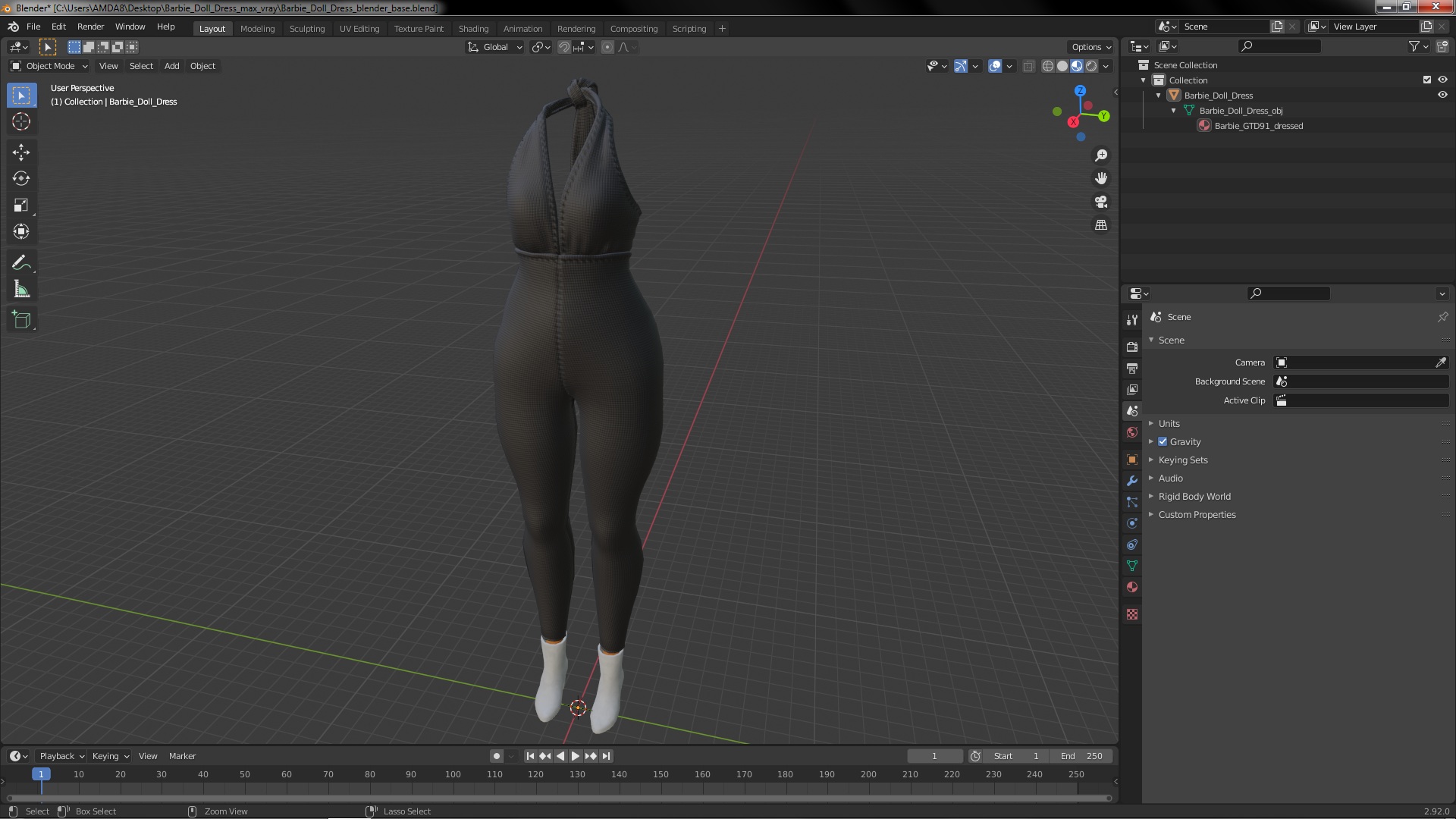Open the Object Data mesh properties tab
The width and height of the screenshot is (1456, 819).
pos(1132,566)
